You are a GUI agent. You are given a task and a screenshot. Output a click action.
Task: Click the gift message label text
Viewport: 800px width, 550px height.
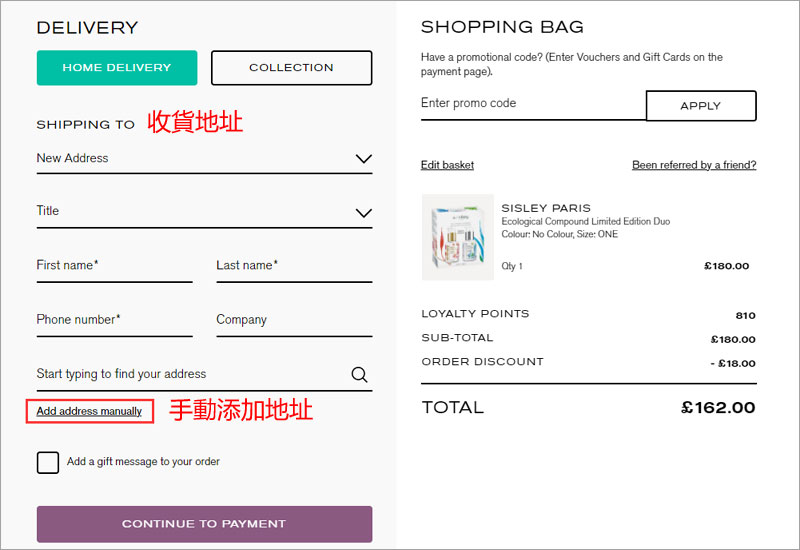pos(143,462)
